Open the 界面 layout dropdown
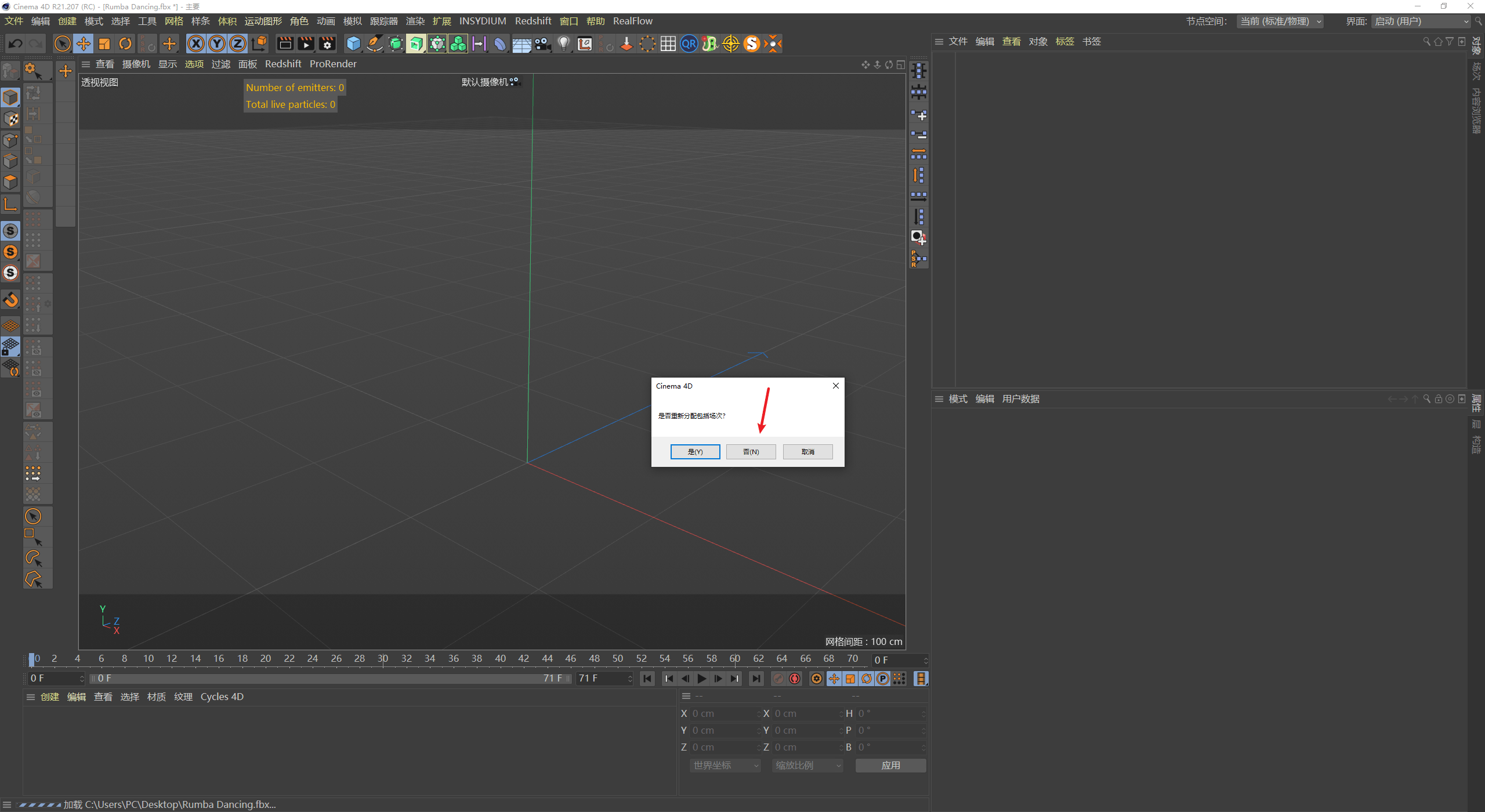1485x812 pixels. (1422, 21)
